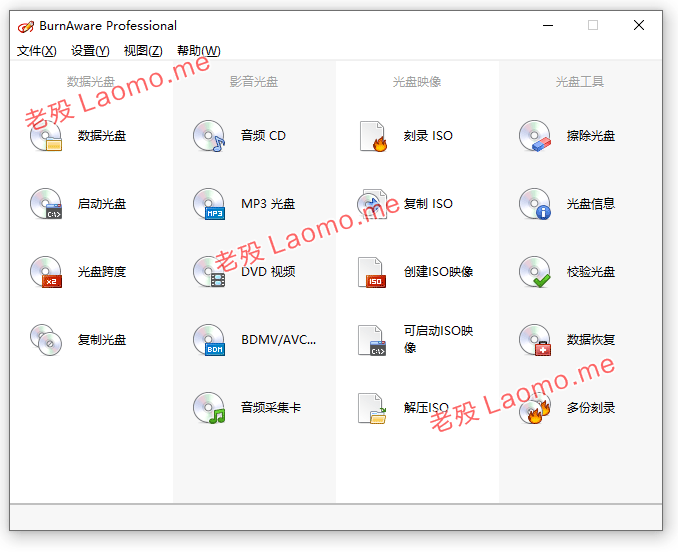This screenshot has width=678, height=552.
Task: Click the 可启动ISO映像 label
Action: point(438,339)
